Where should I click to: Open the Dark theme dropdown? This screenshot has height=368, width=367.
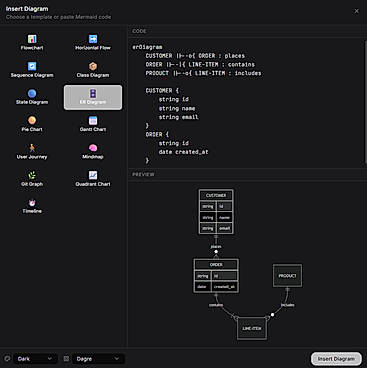(35, 359)
